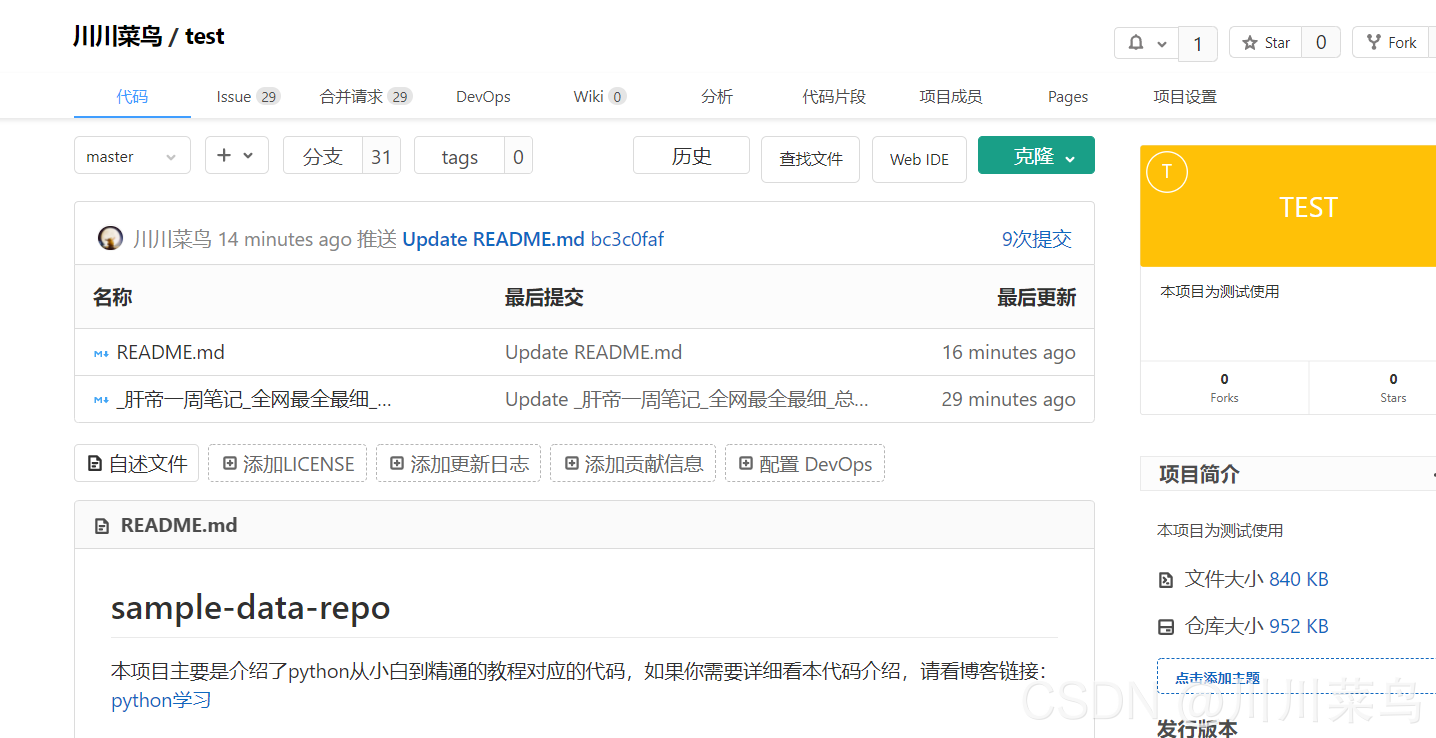Click the bc3c0faf commit hash link
This screenshot has width=1436, height=738.
point(627,239)
